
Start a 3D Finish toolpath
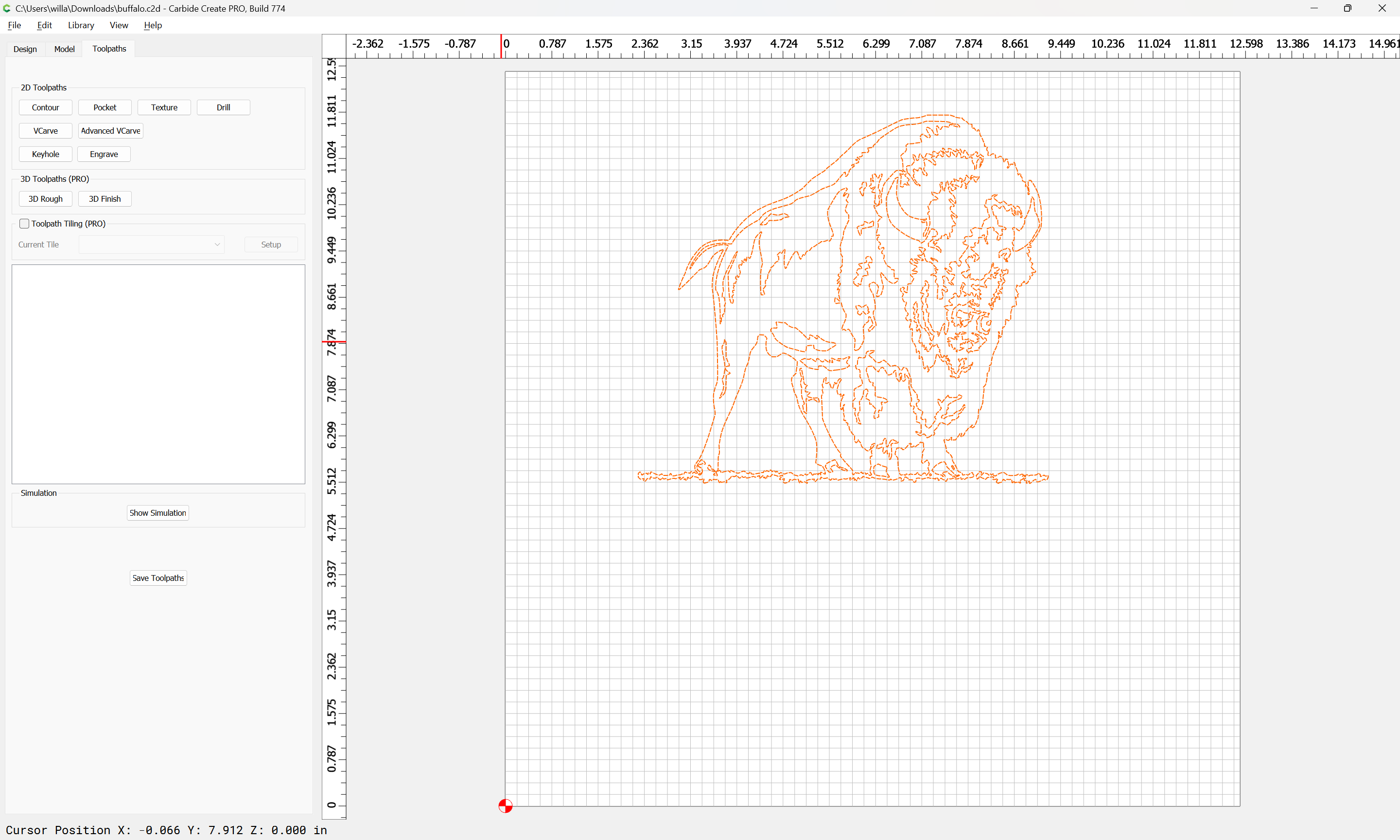[x=105, y=199]
